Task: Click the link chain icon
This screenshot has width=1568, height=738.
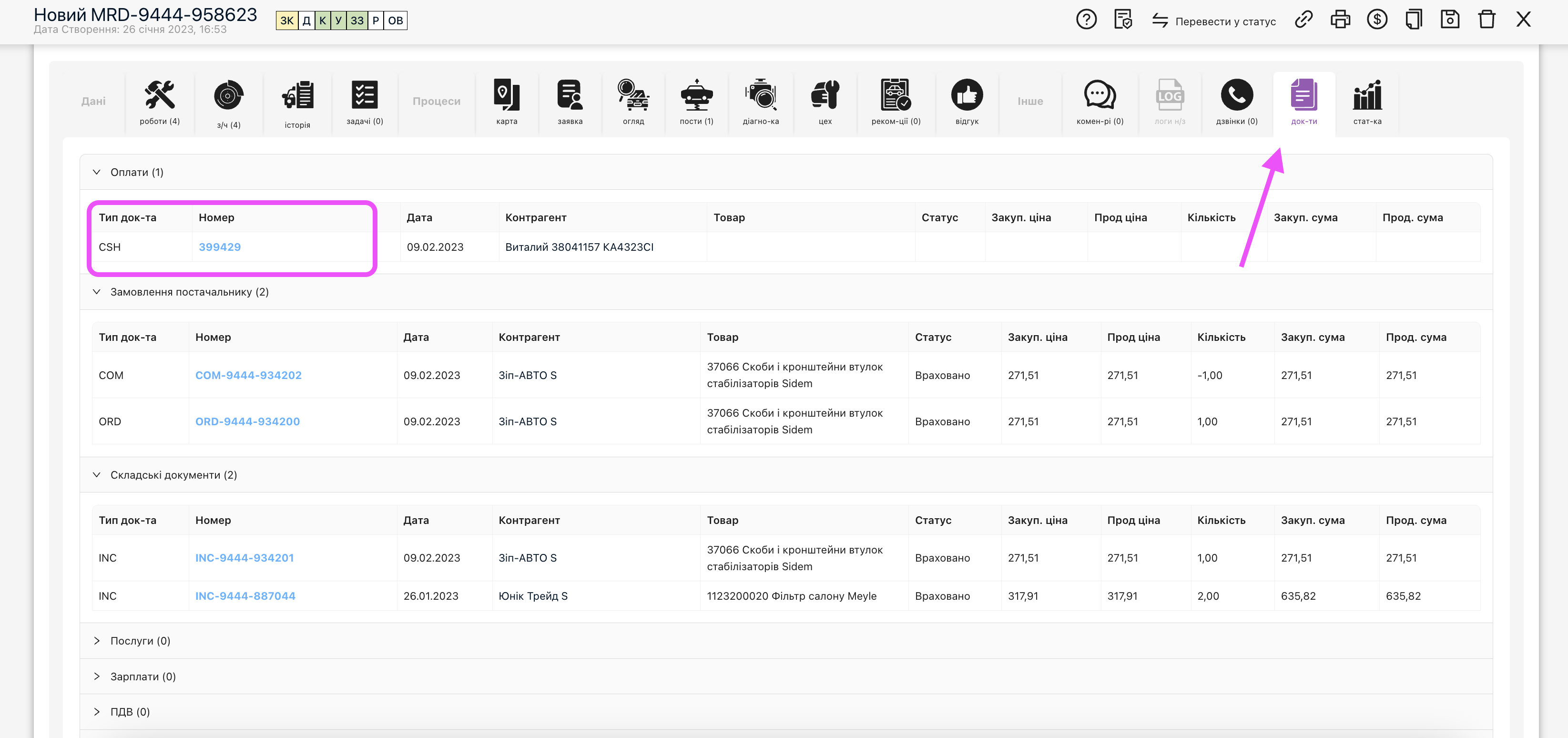Action: [x=1303, y=20]
